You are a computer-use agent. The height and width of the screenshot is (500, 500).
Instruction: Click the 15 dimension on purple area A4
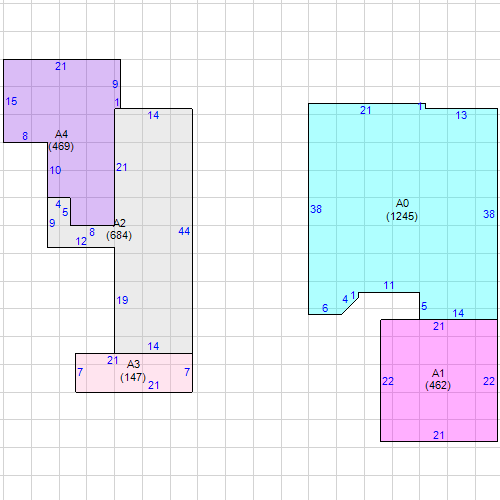tap(11, 101)
